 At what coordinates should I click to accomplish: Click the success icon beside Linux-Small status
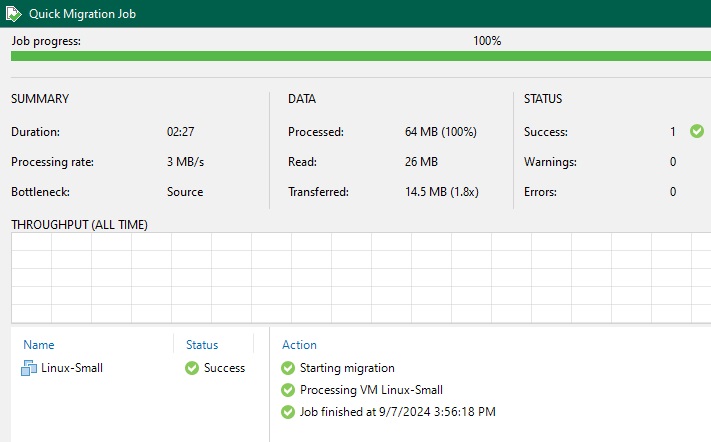point(192,368)
